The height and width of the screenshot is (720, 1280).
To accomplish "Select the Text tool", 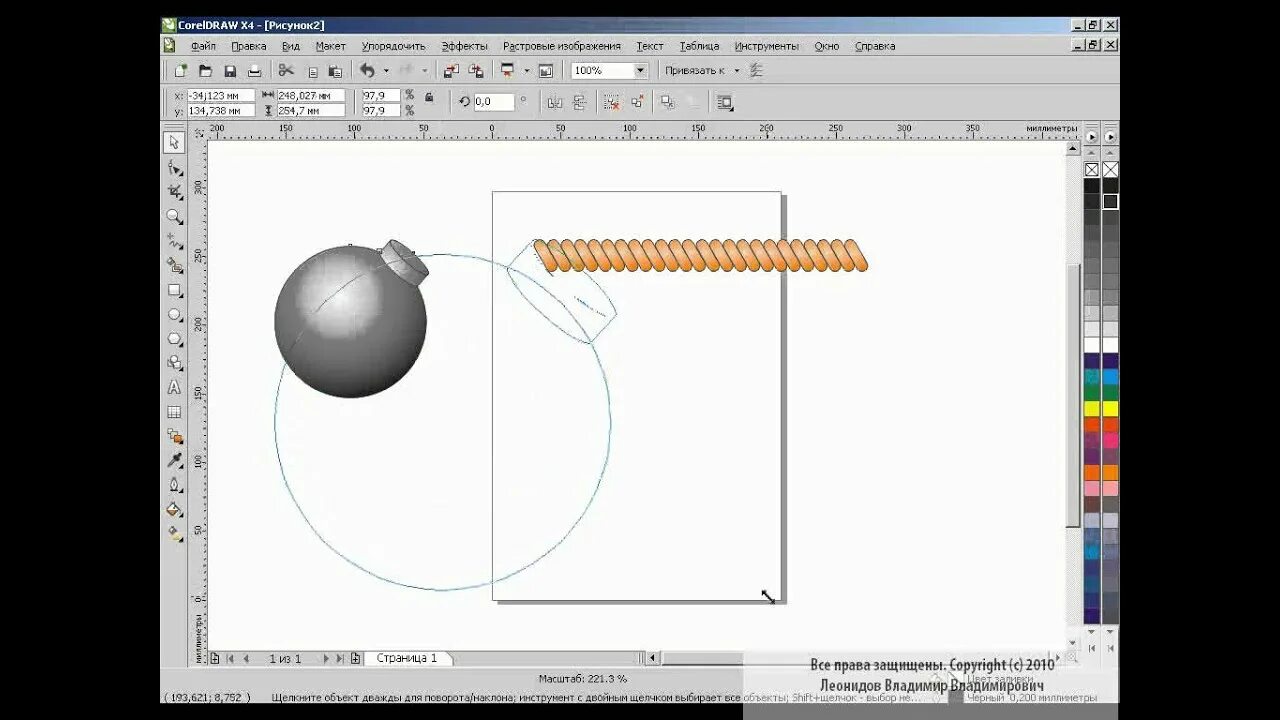I will pos(174,388).
